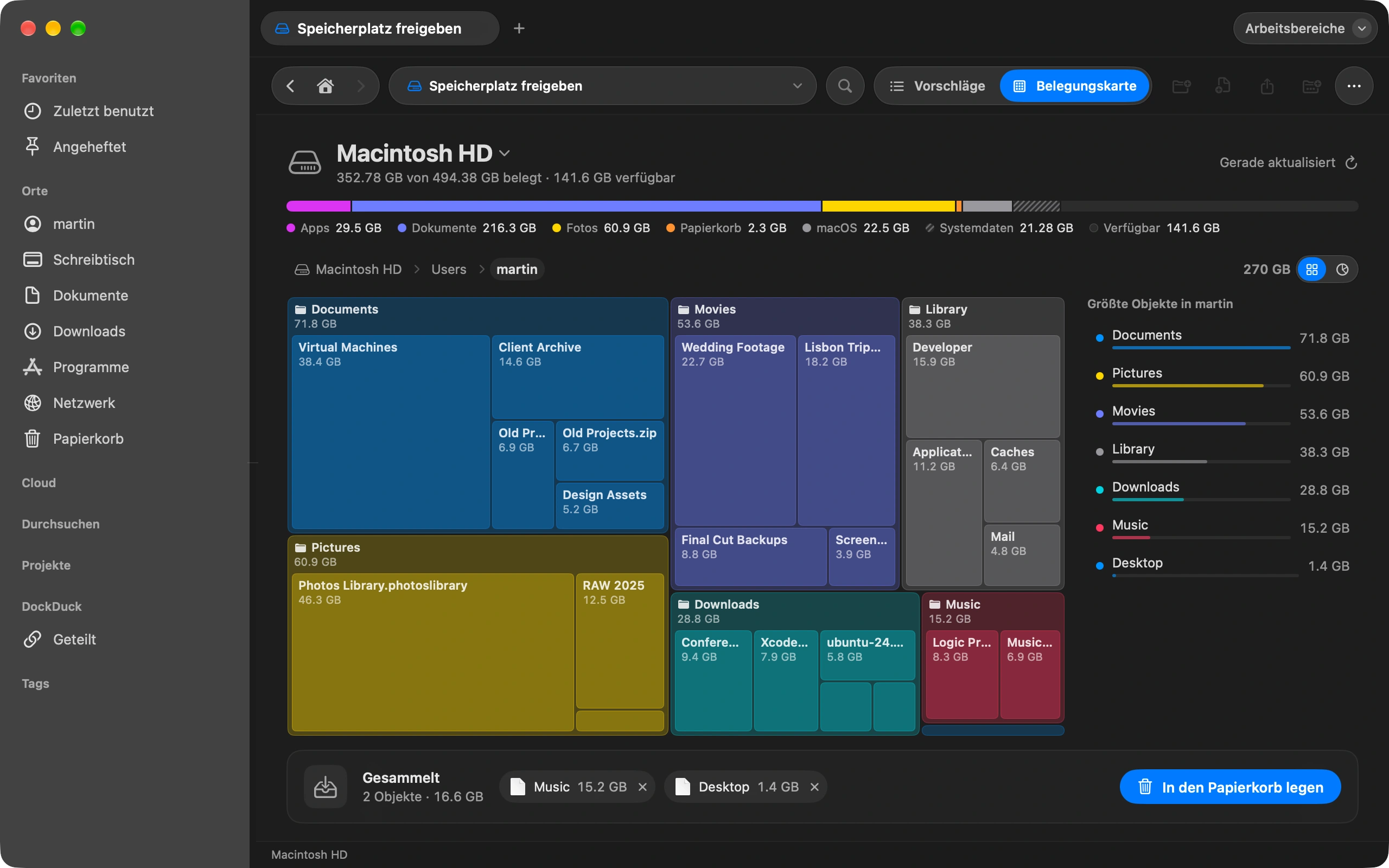This screenshot has width=1389, height=868.
Task: Click the purple Dokumente storage bar segment
Action: [586, 206]
